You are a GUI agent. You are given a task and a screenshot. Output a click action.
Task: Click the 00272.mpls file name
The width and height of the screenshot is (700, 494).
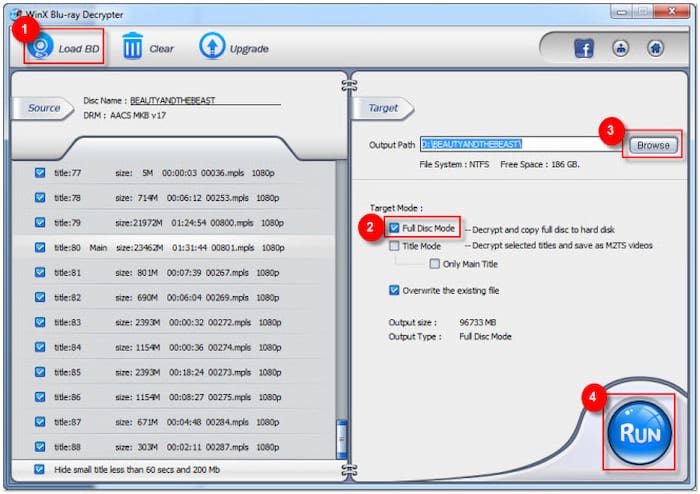click(229, 323)
